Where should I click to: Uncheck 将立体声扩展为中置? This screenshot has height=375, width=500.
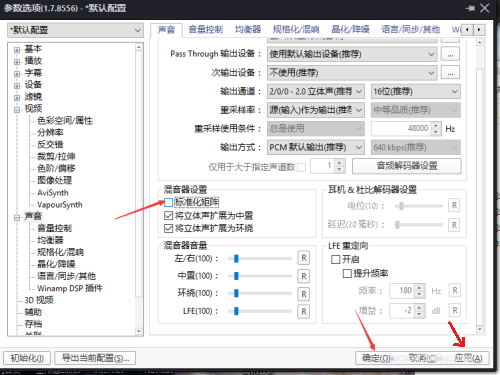coord(169,215)
